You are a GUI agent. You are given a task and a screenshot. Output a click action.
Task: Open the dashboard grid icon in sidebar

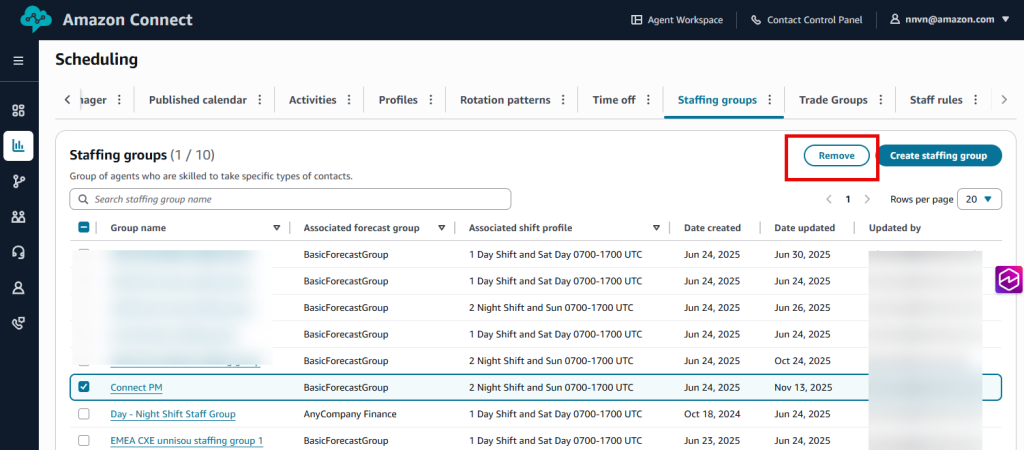click(x=18, y=110)
